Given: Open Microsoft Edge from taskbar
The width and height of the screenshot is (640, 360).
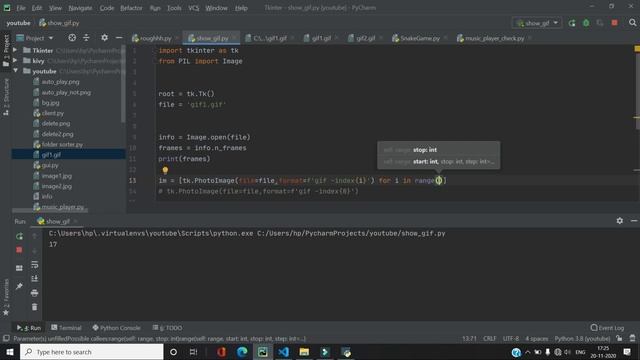Looking at the screenshot, I should (x=242, y=352).
